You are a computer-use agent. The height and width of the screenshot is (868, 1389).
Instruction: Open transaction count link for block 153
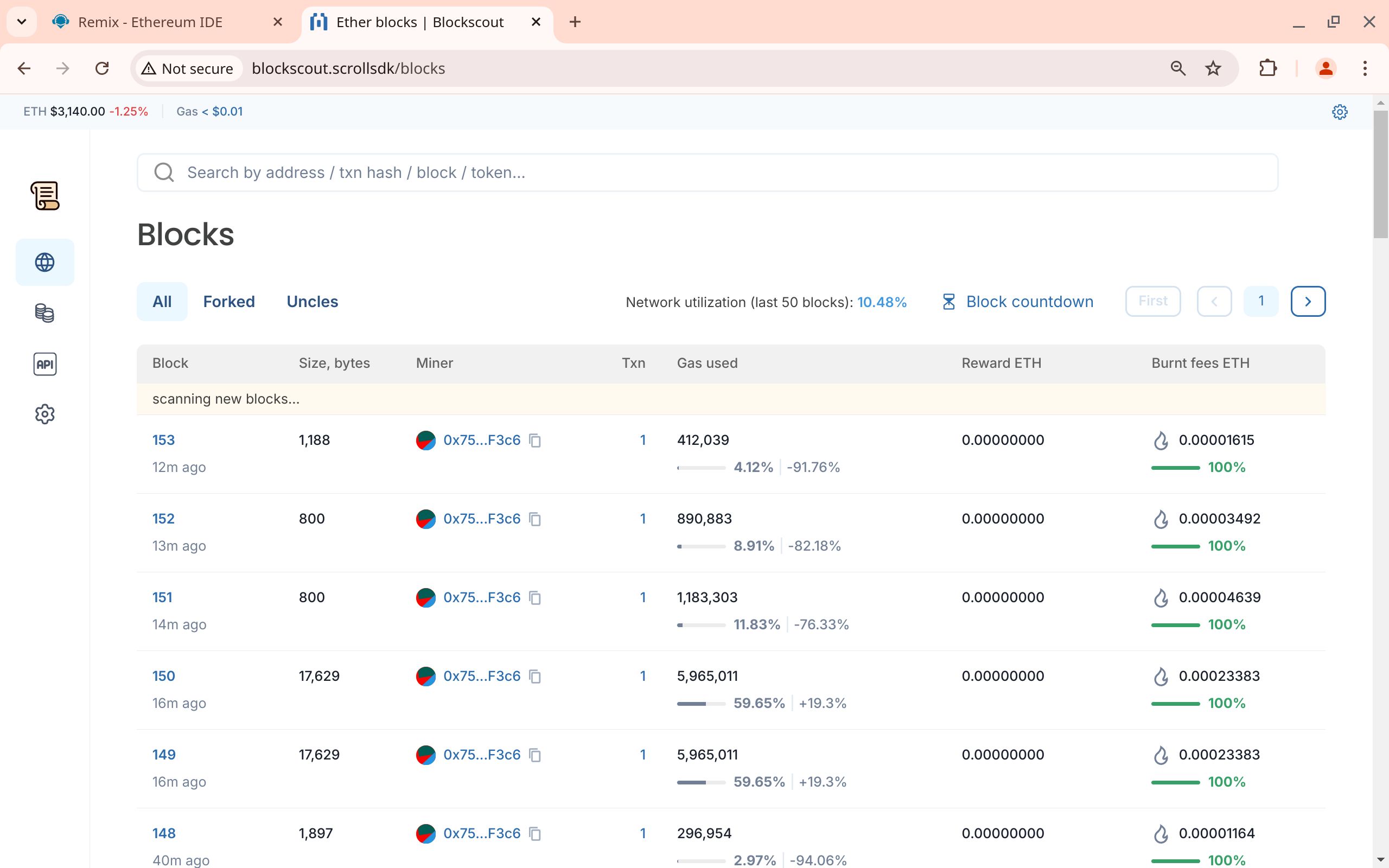pos(643,441)
